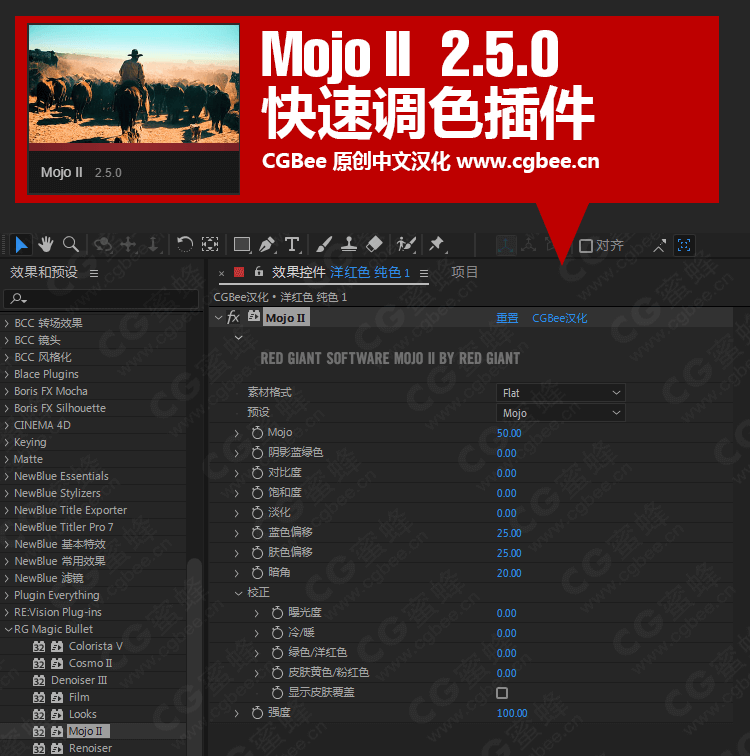Select the Pen tool
The height and width of the screenshot is (756, 750).
click(267, 245)
